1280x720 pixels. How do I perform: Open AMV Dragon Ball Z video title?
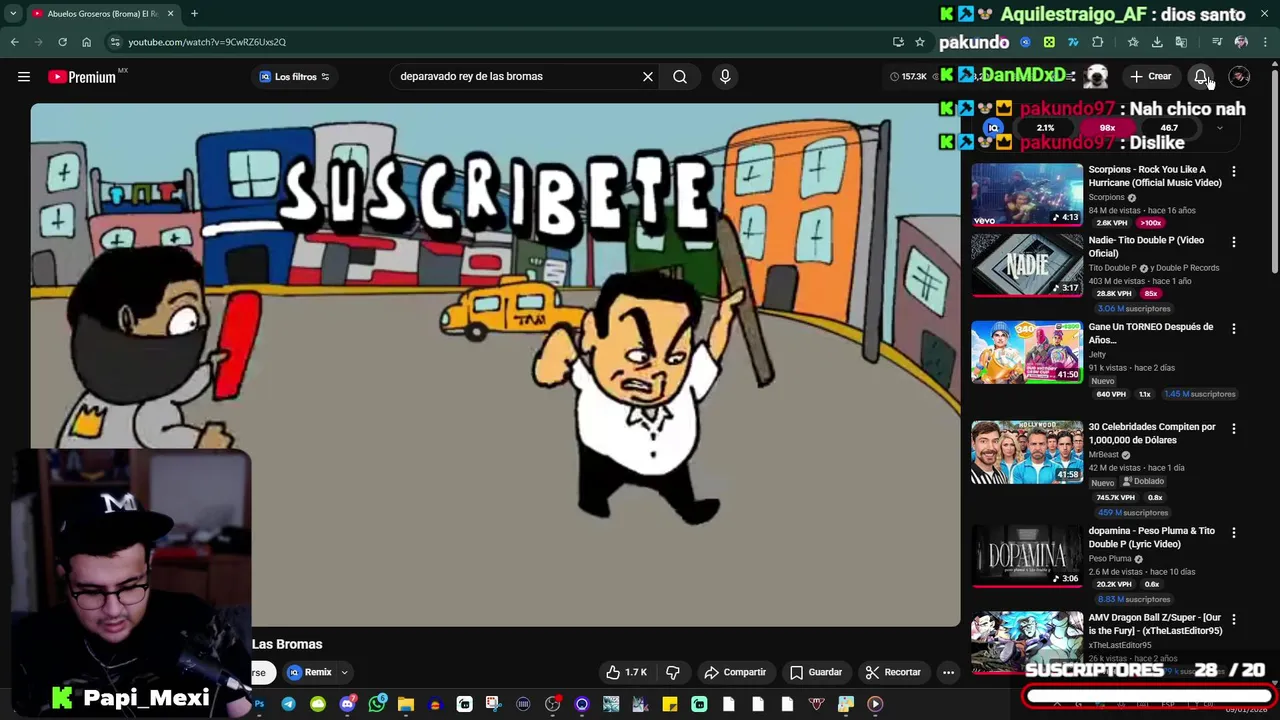tap(1155, 624)
